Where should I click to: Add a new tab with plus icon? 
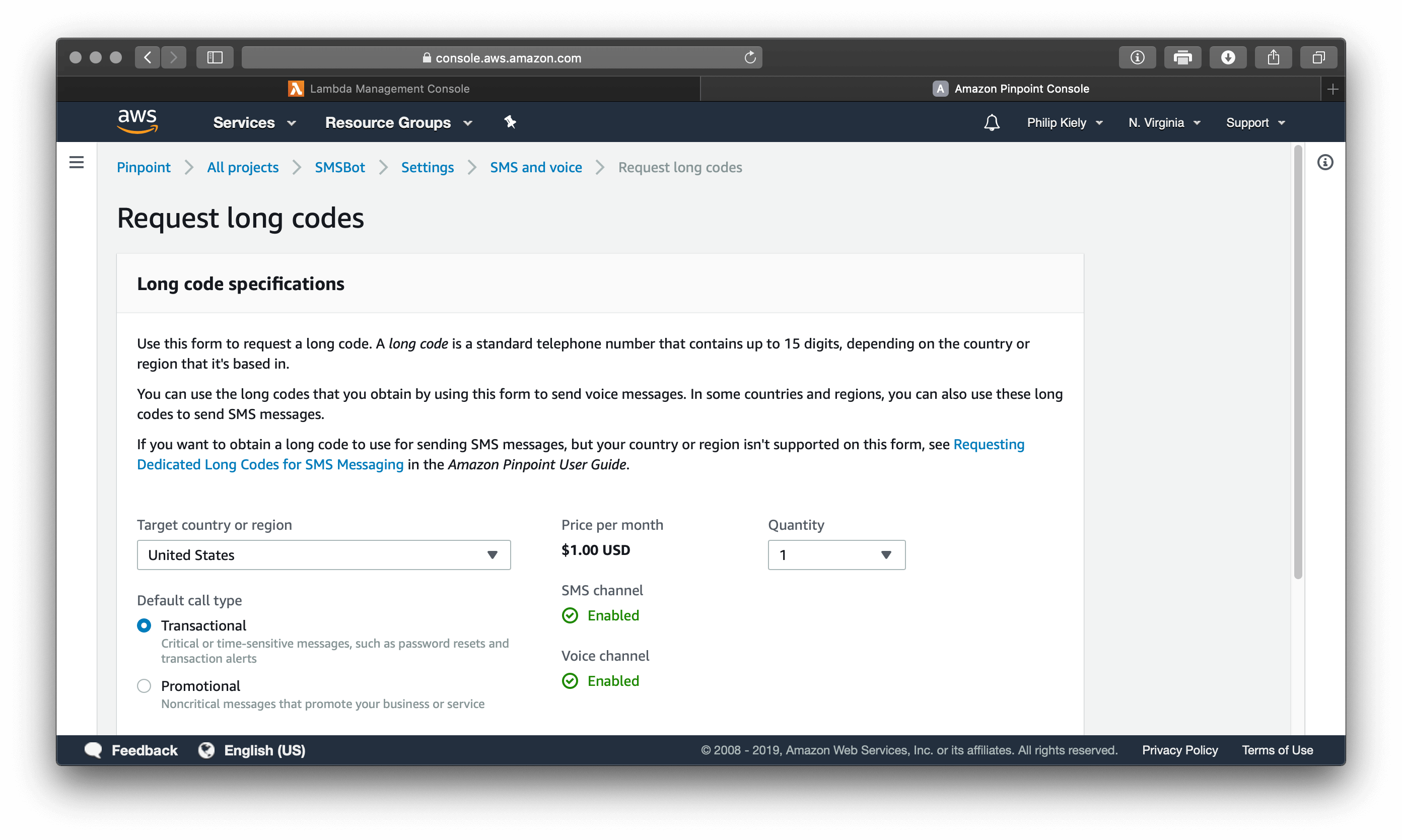pyautogui.click(x=1333, y=89)
